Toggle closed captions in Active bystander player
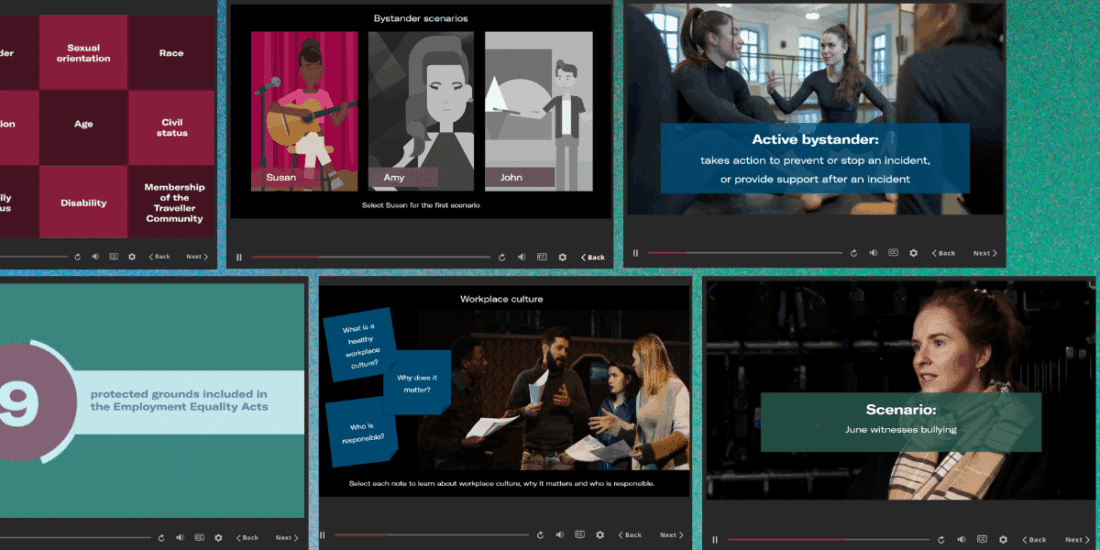The width and height of the screenshot is (1100, 550). tap(892, 253)
